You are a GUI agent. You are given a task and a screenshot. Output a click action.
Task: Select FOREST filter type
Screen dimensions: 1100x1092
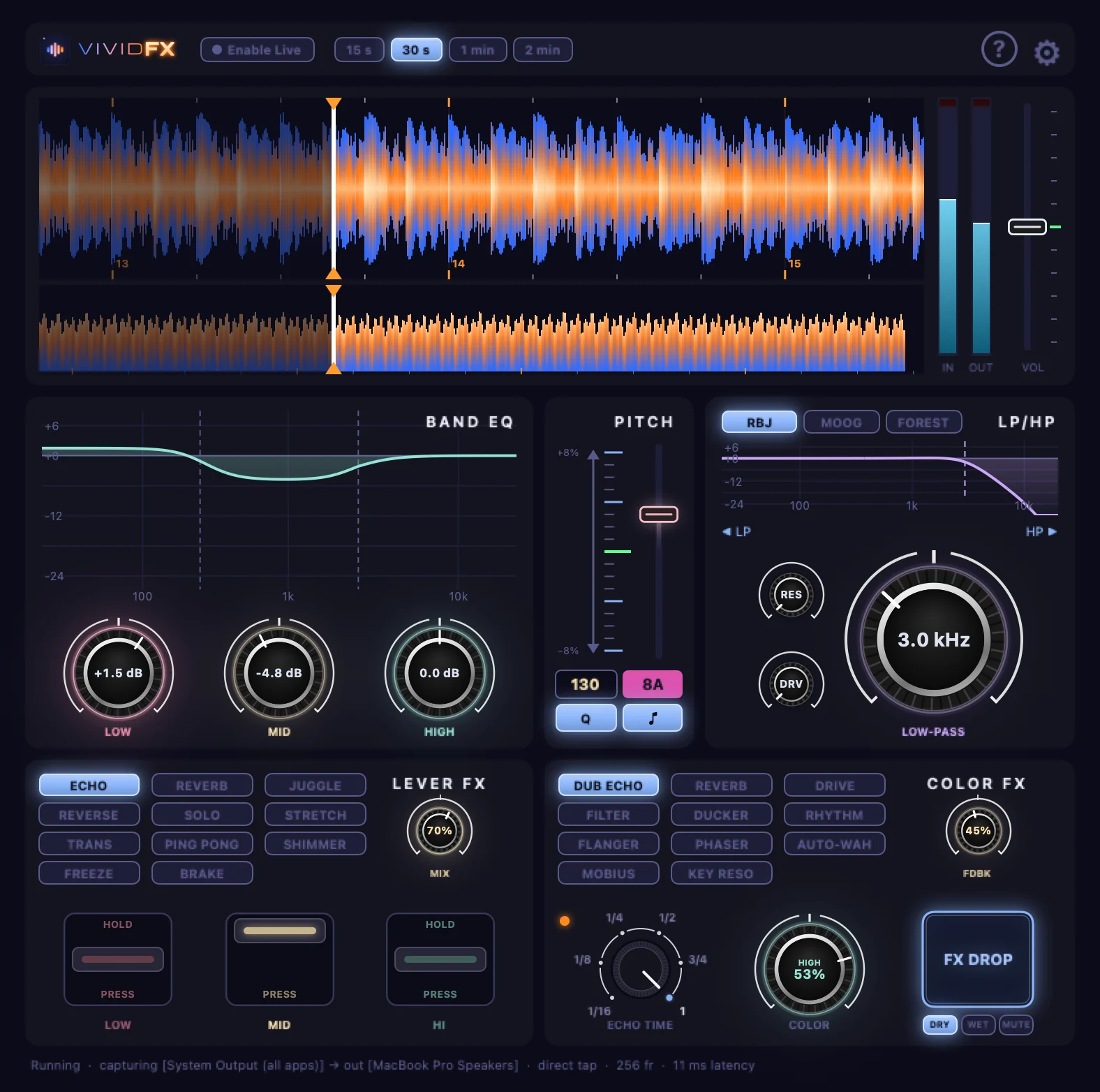pyautogui.click(x=923, y=422)
